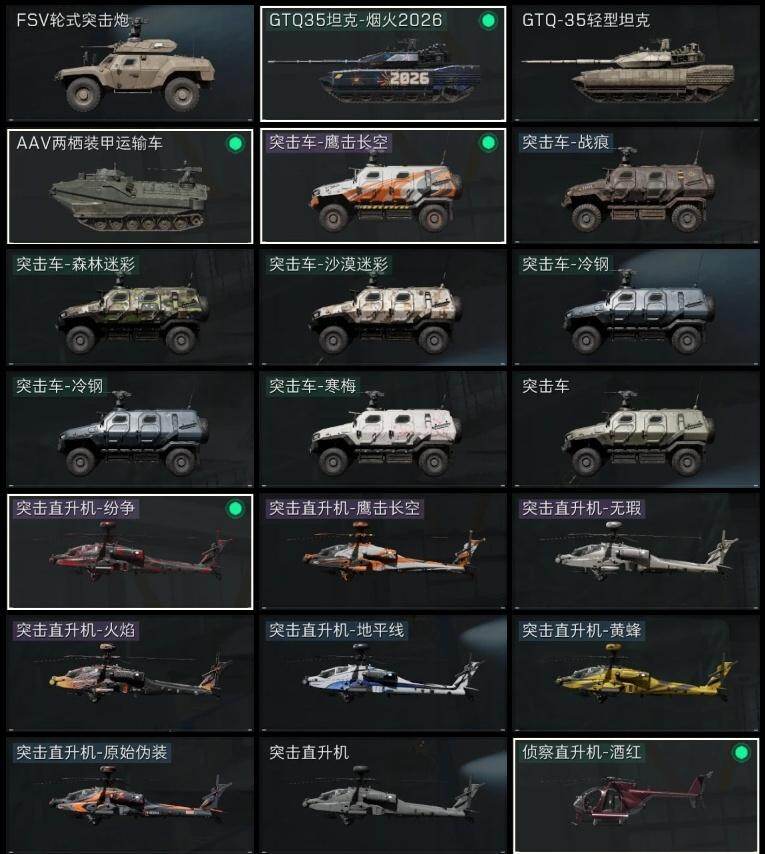Choose the 突击直升机-无瑕 skin

coord(636,552)
